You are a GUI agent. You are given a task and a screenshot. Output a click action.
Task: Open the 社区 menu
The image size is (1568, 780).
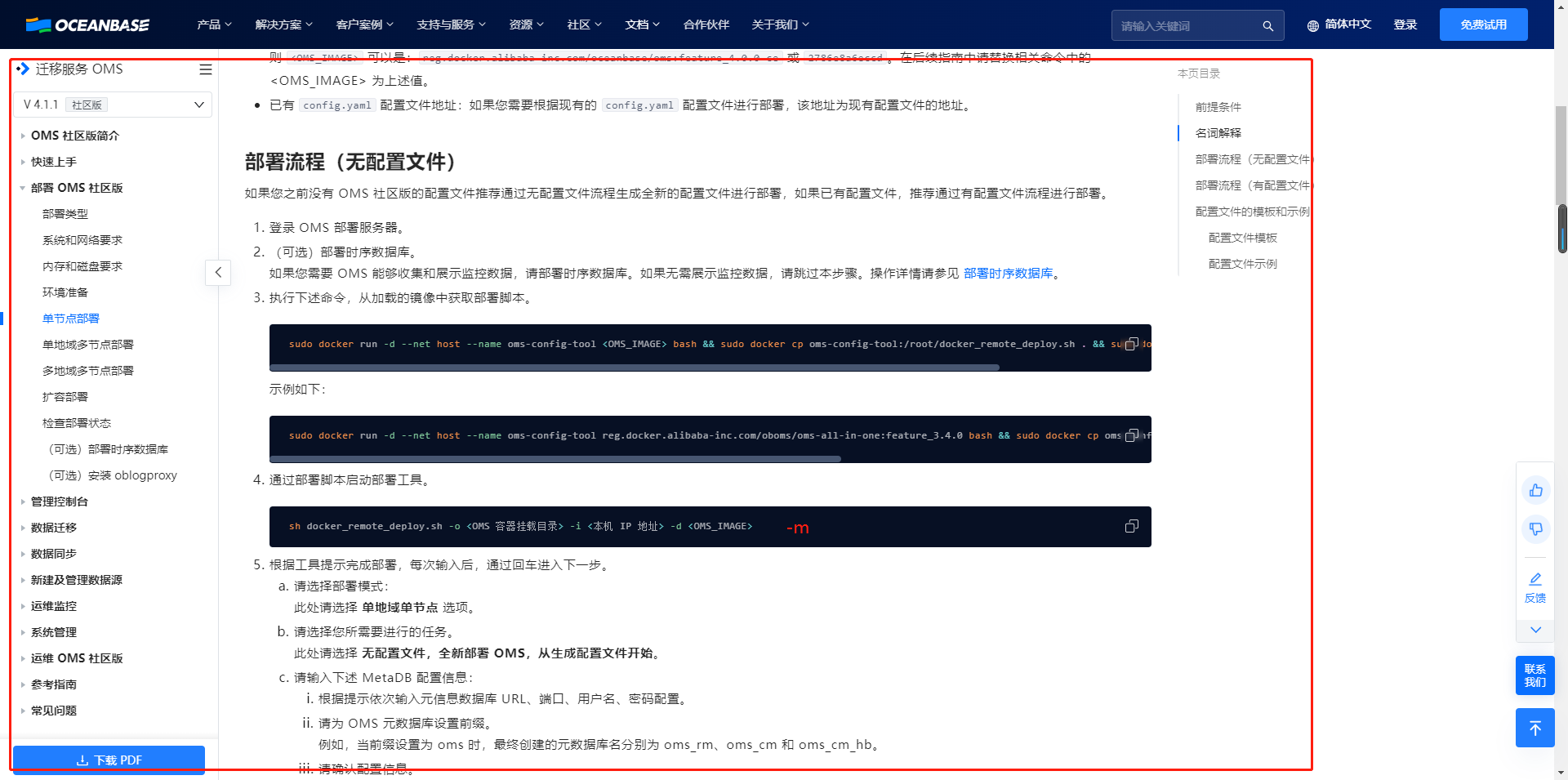584,25
